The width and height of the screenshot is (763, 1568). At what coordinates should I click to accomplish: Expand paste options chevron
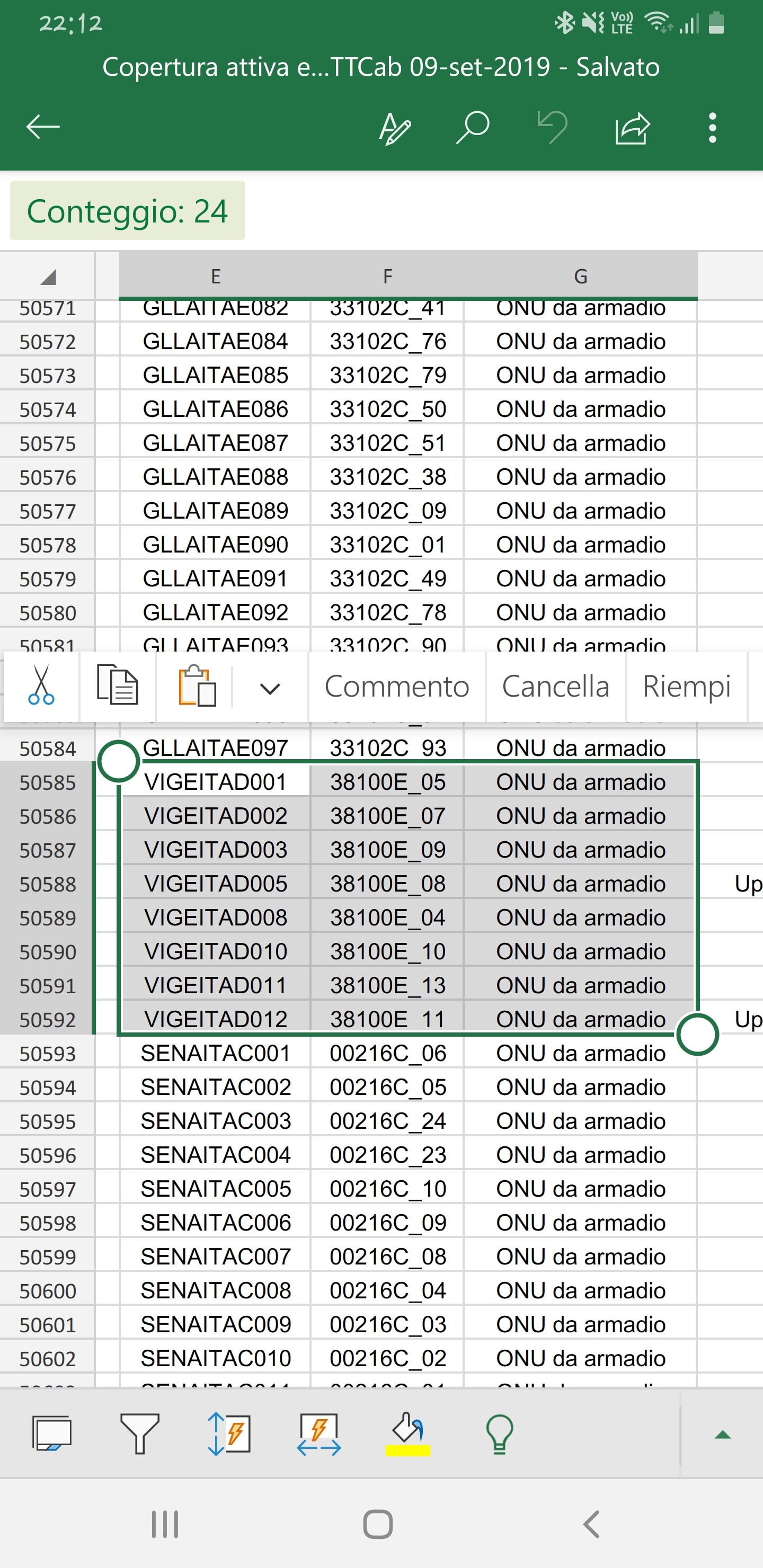point(270,688)
